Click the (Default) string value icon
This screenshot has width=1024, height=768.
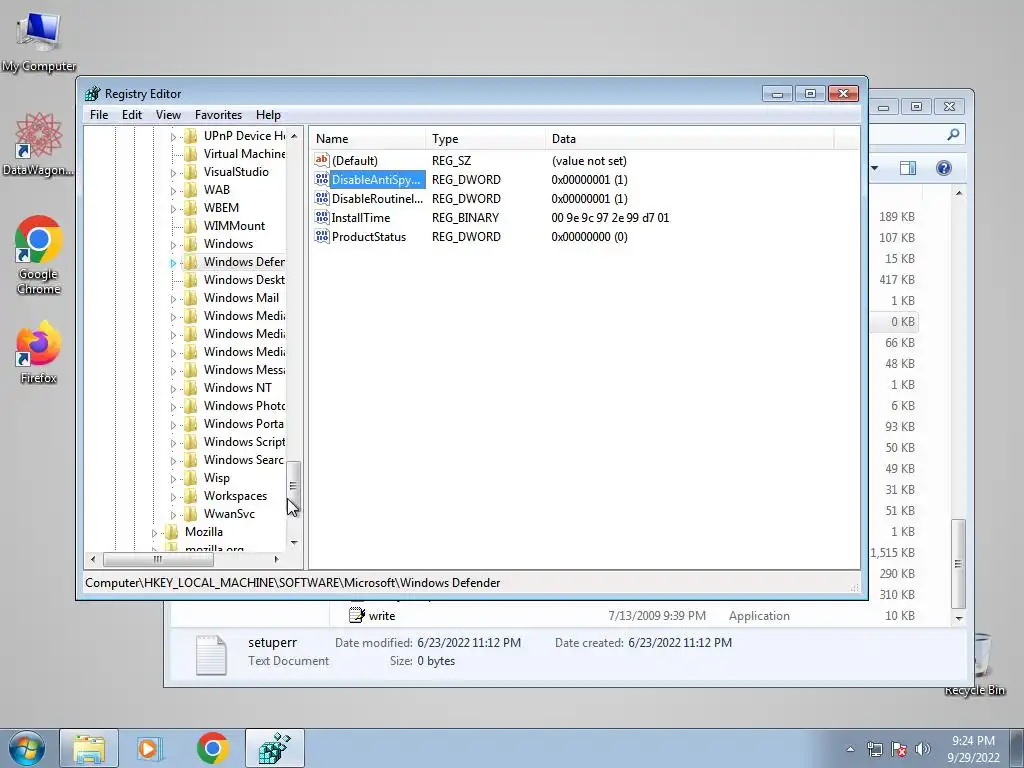coord(321,160)
